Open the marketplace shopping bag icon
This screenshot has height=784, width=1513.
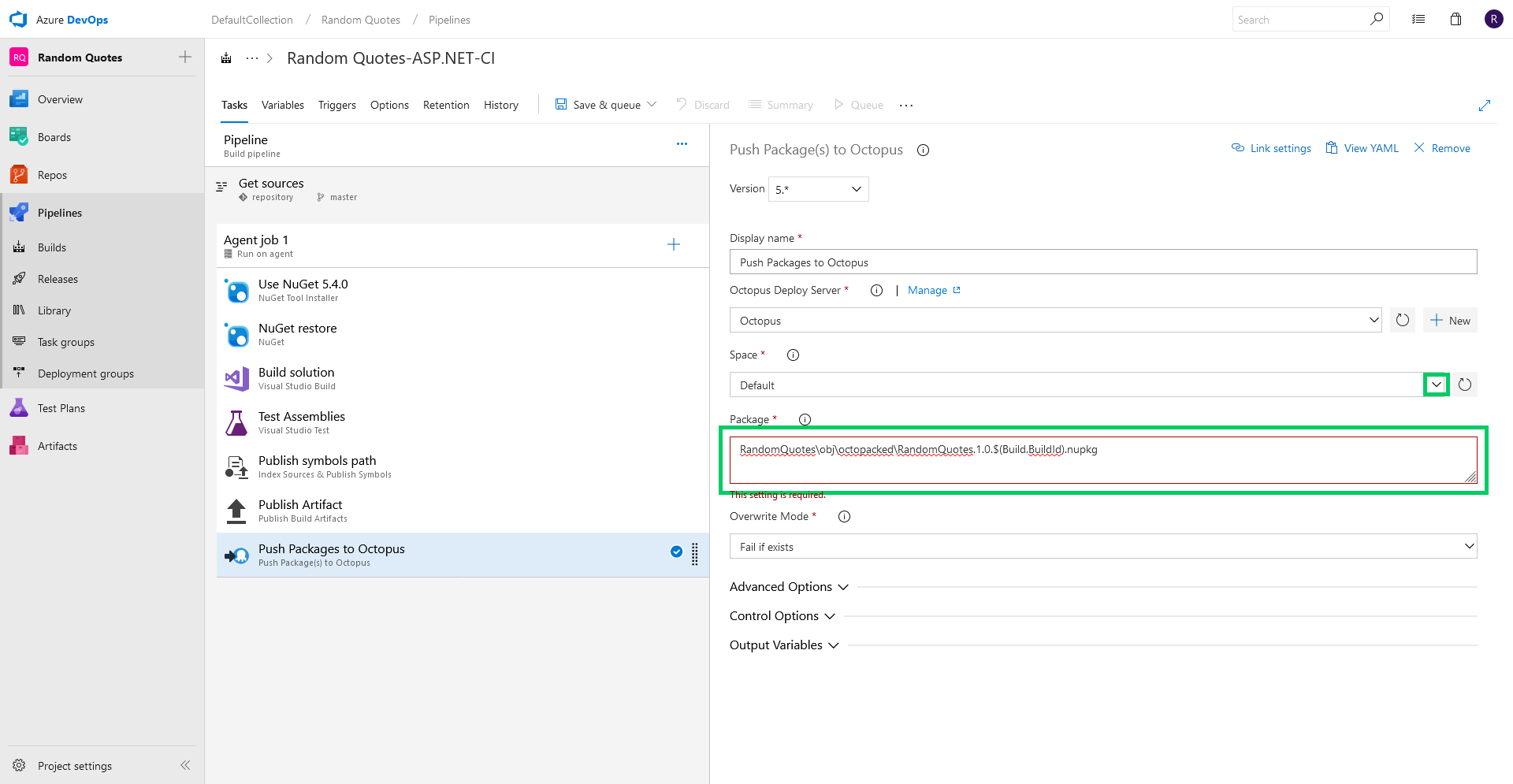[1455, 20]
